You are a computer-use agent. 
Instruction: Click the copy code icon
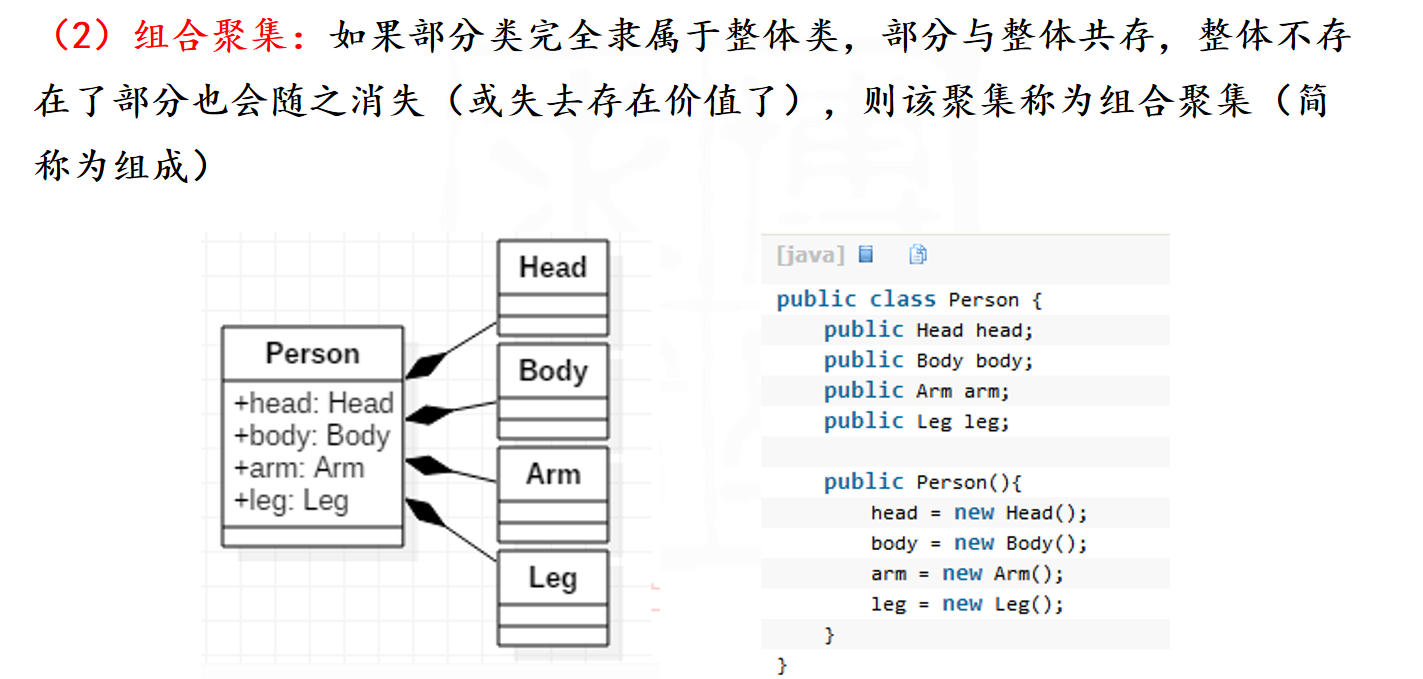(x=918, y=254)
